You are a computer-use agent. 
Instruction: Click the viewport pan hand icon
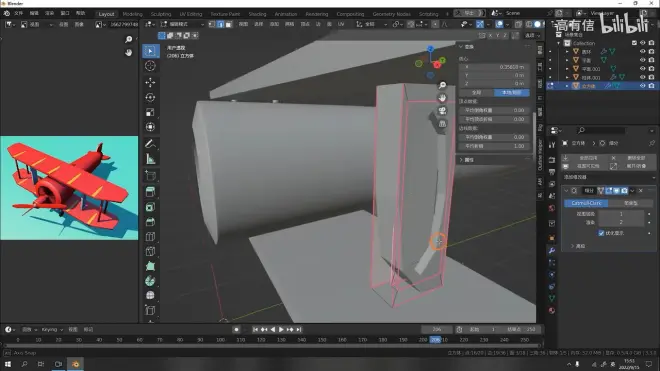(442, 98)
